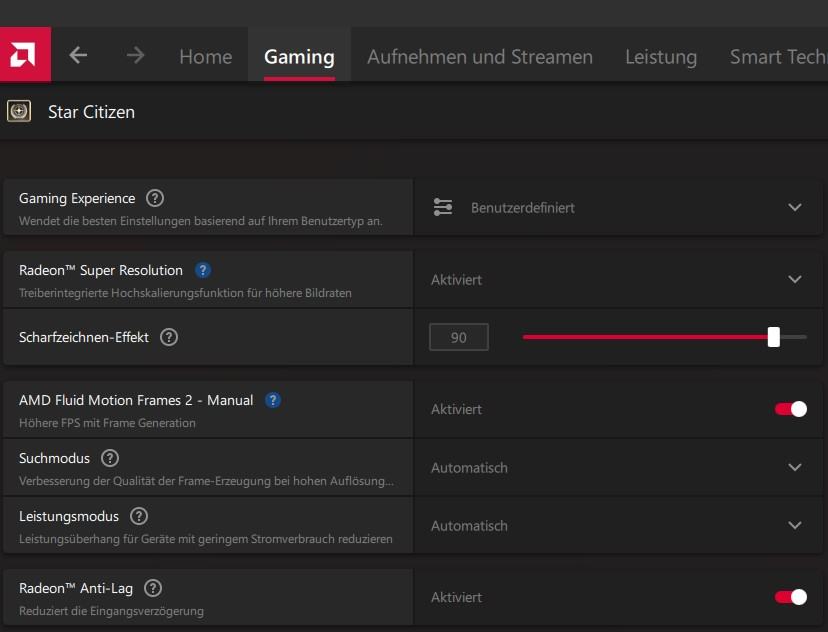828x632 pixels.
Task: Click the AMD Fluid Motion Frames 2 label
Action: (x=136, y=400)
